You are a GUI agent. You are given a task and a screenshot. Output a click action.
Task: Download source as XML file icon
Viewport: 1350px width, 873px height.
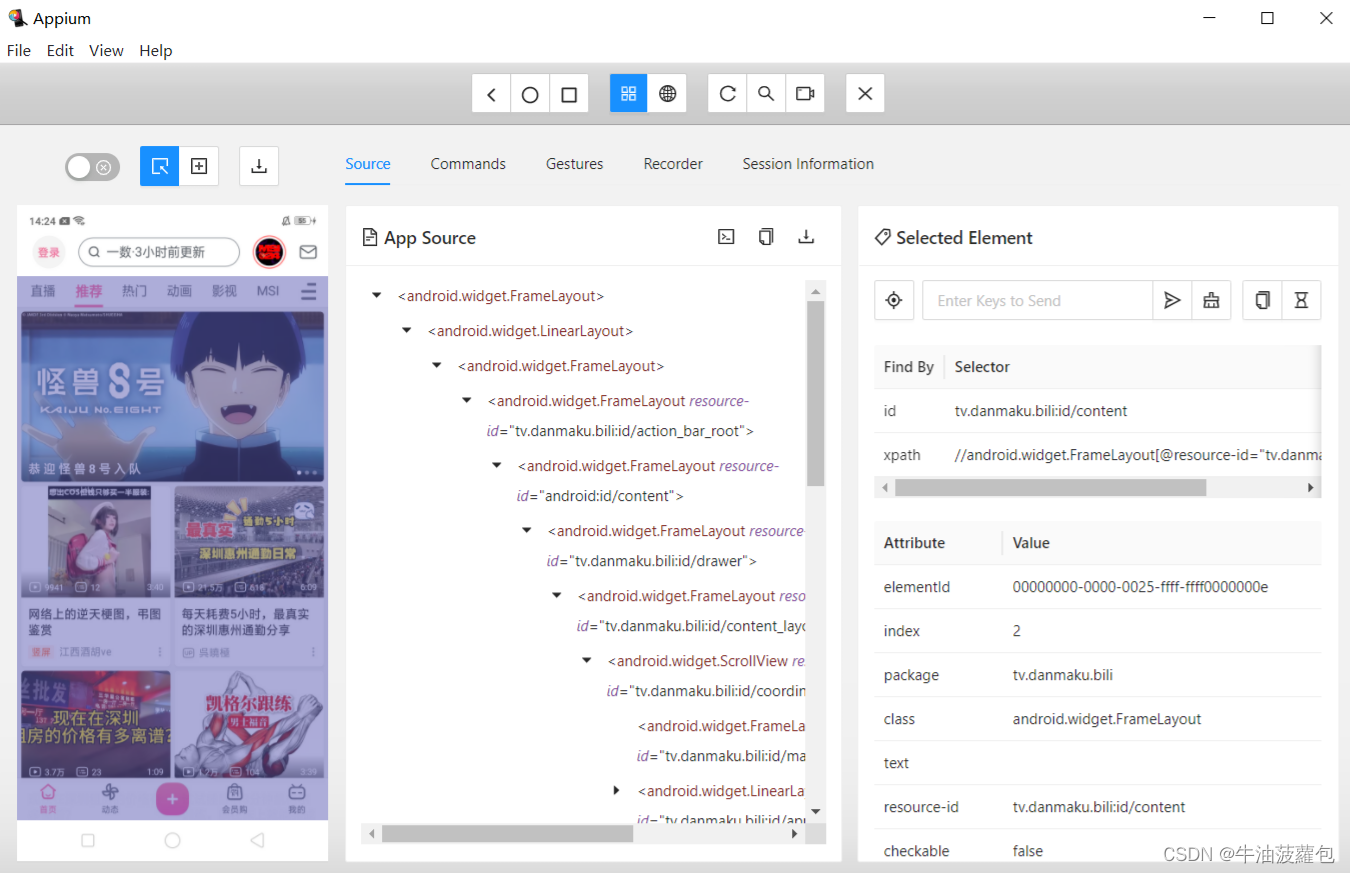point(806,237)
